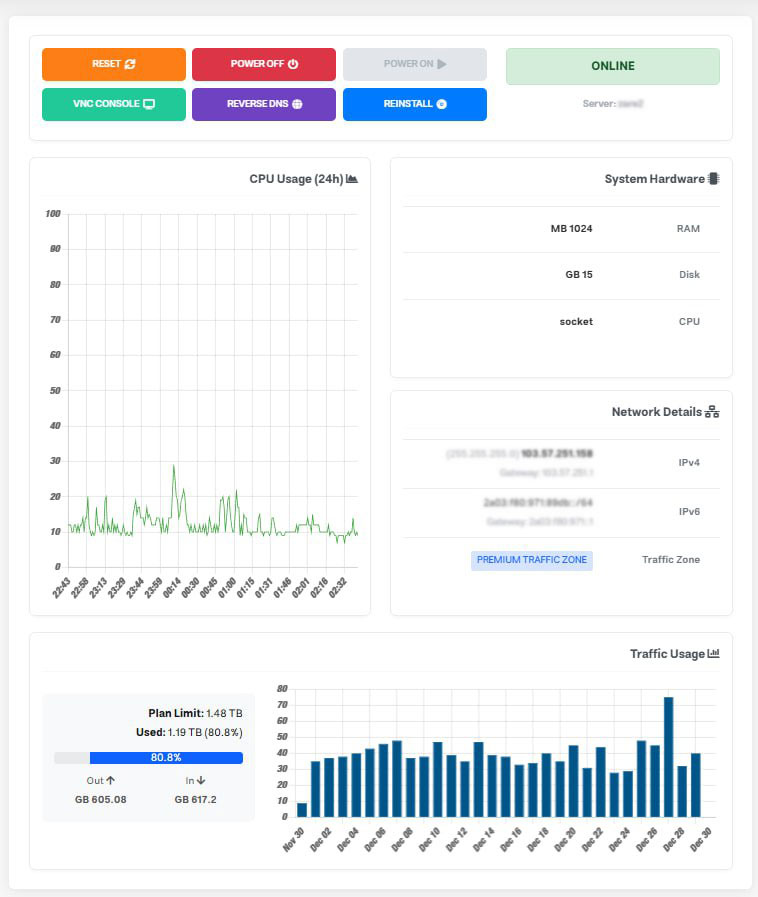The height and width of the screenshot is (897, 758).
Task: Click the bar chart icon beside Traffic Usage
Action: pos(713,654)
